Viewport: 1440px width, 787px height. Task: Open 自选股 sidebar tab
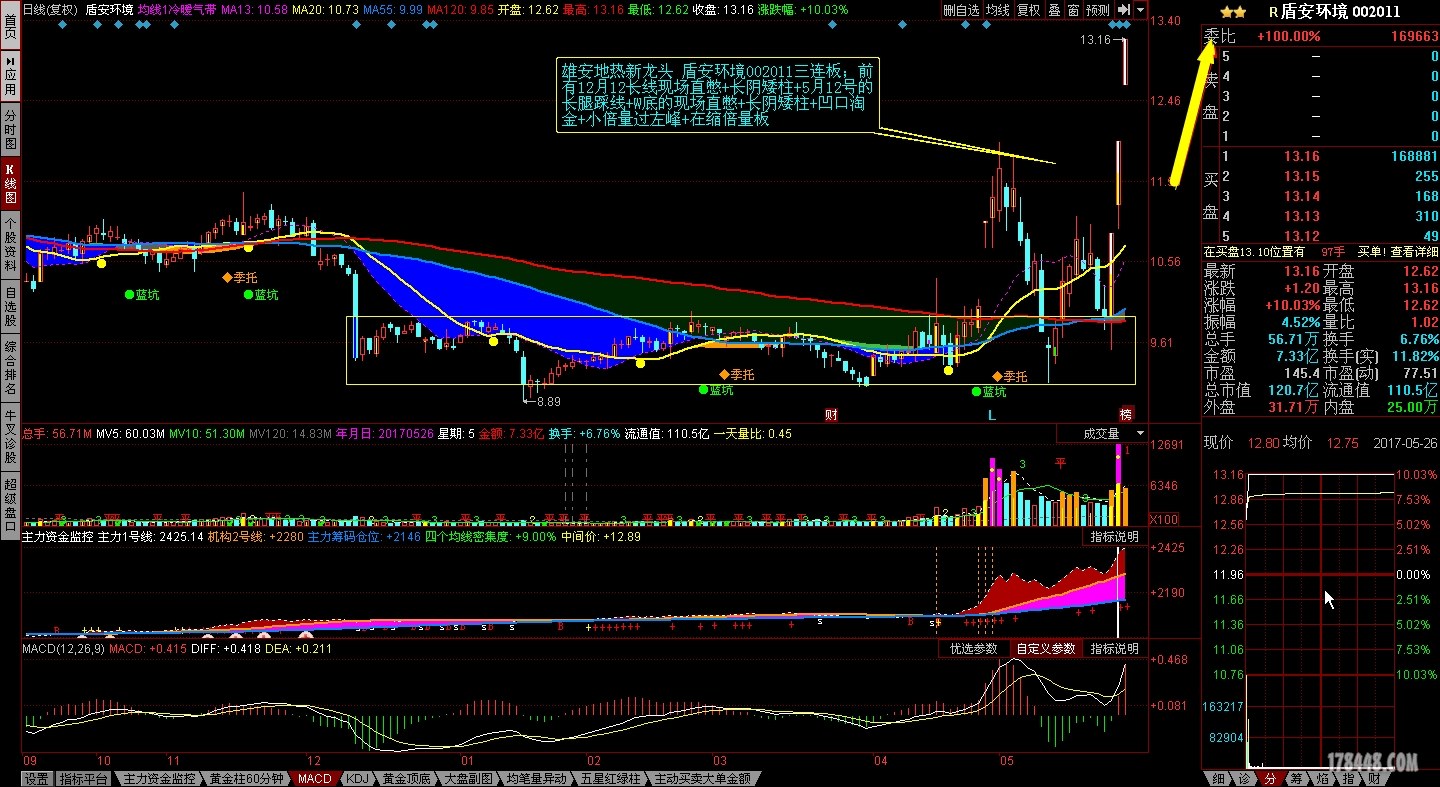point(10,306)
